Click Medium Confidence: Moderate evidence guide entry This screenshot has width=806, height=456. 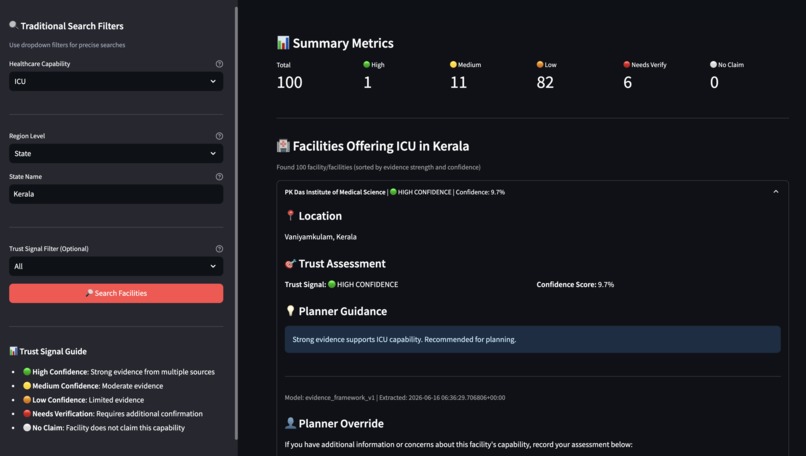pos(93,386)
